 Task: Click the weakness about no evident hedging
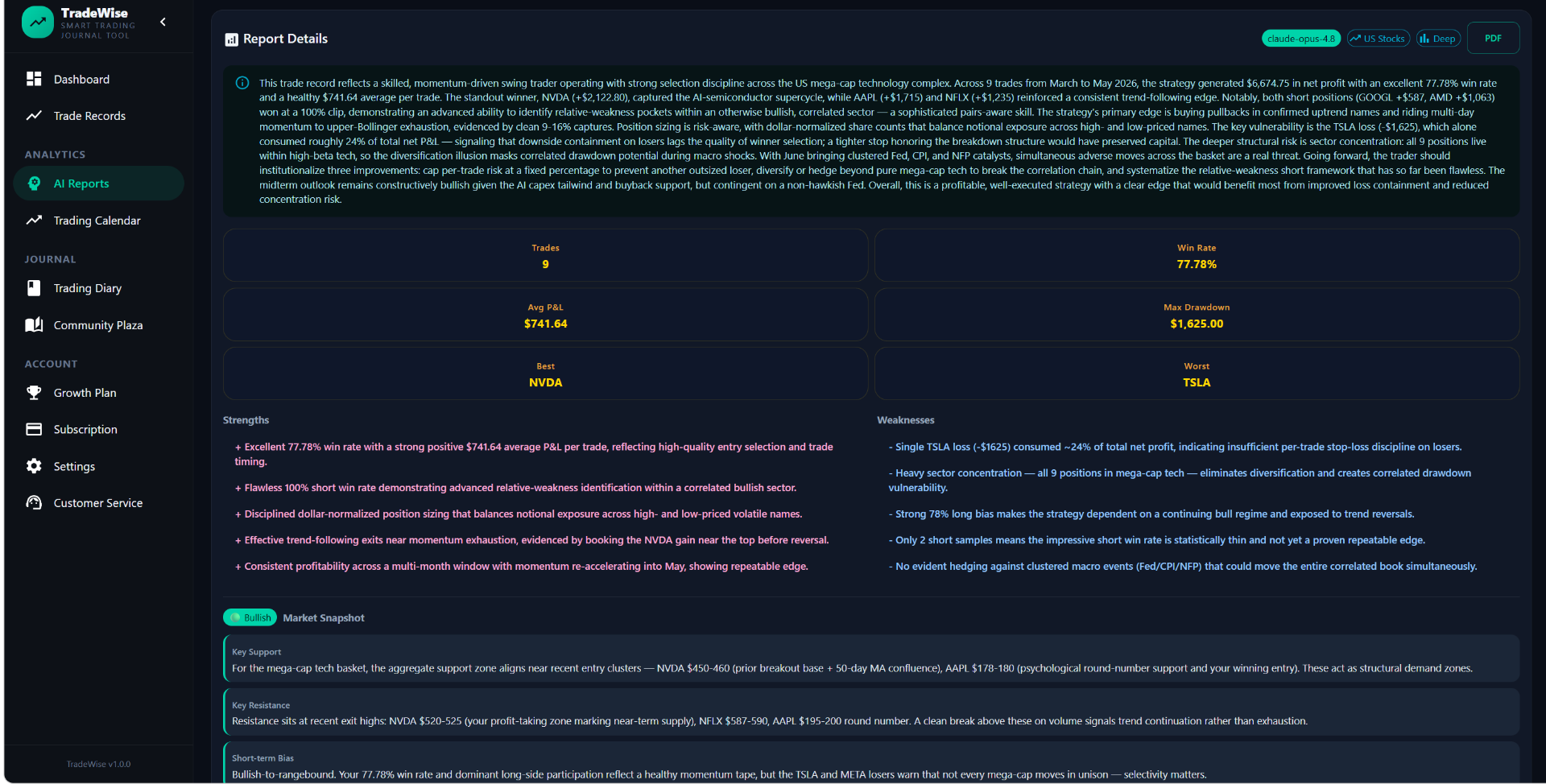(1183, 567)
